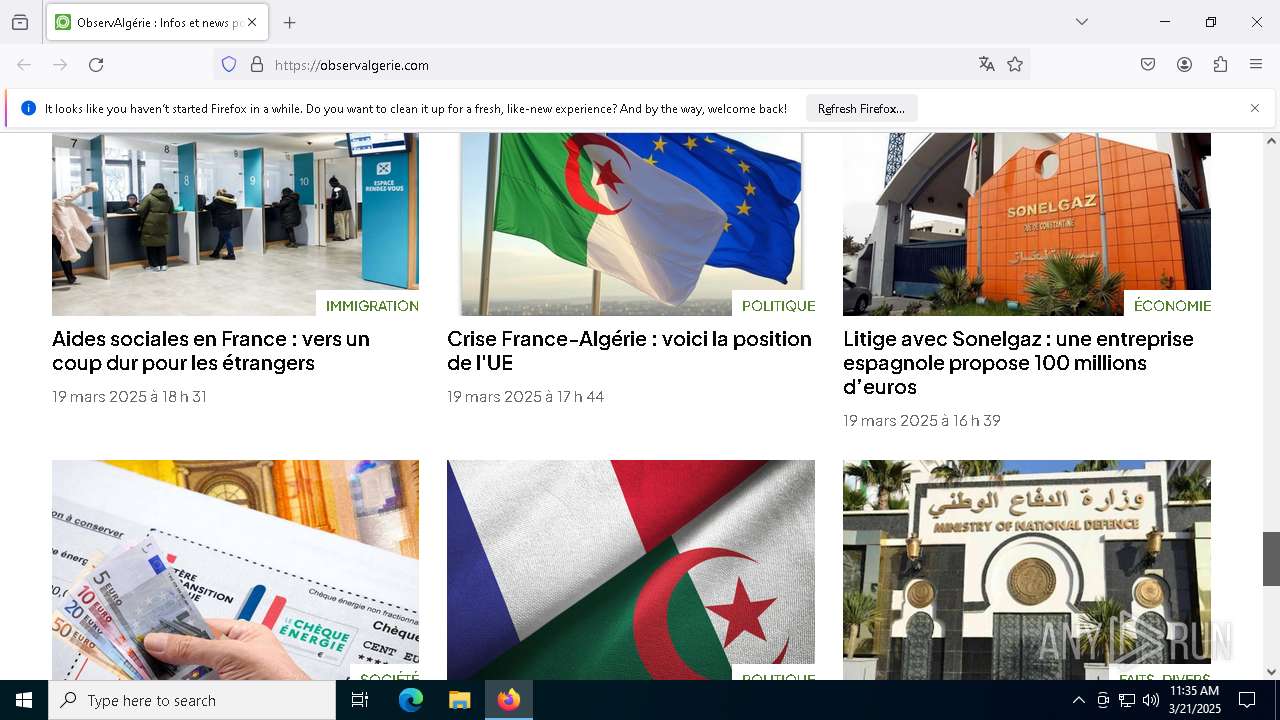Screen dimensions: 1280x720
Task: Open the POLITIQUE category on EU article
Action: pos(778,306)
